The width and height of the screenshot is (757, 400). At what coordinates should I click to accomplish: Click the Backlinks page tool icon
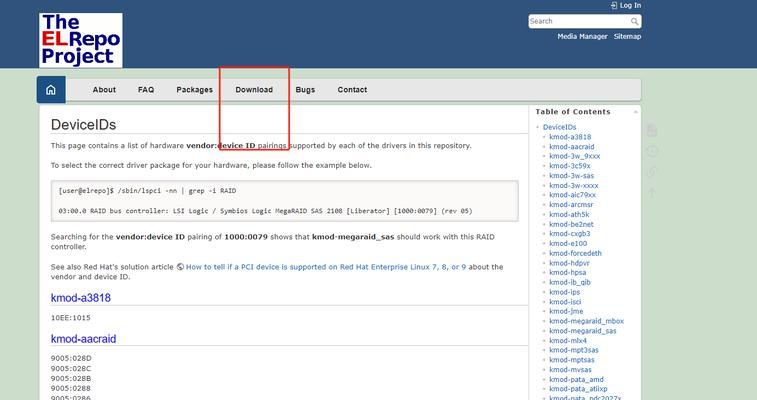(x=652, y=172)
